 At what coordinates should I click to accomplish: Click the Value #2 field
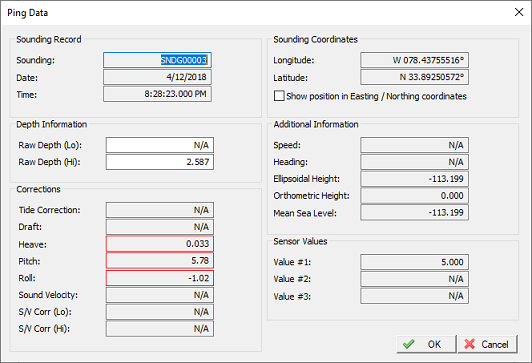(x=414, y=279)
